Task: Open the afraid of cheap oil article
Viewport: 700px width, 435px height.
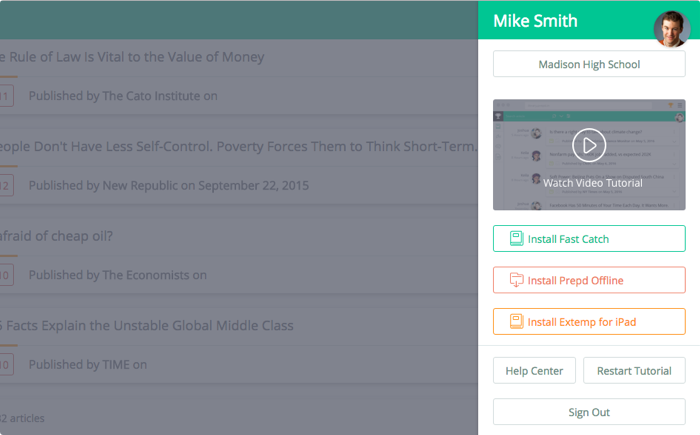Action: [x=56, y=236]
